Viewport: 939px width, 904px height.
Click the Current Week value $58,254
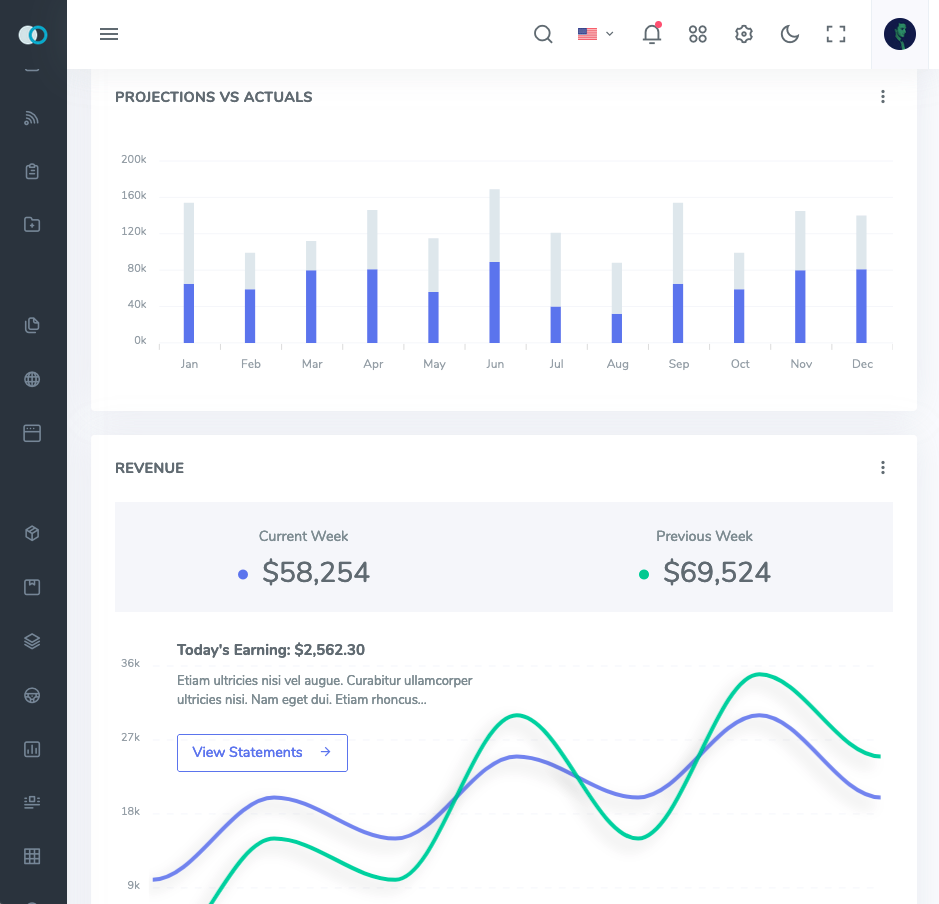tap(316, 572)
